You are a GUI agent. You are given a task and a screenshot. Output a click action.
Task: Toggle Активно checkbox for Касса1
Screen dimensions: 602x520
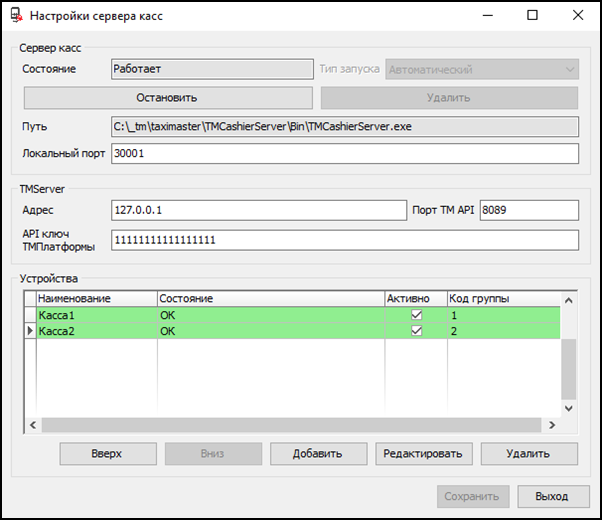tap(416, 315)
